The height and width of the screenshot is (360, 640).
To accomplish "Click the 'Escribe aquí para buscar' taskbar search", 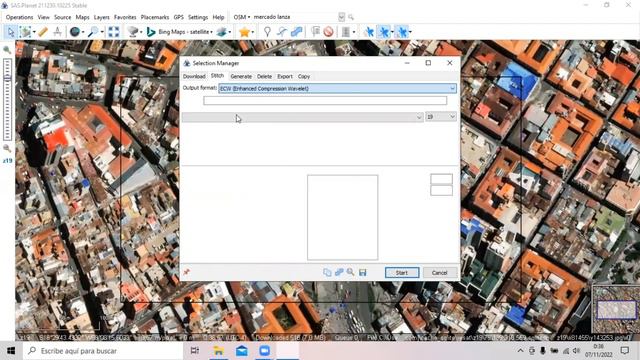I will point(103,351).
